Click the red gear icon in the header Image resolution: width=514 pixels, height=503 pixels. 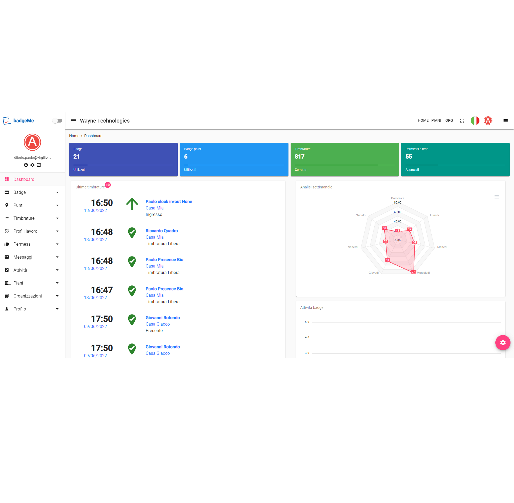click(x=488, y=121)
